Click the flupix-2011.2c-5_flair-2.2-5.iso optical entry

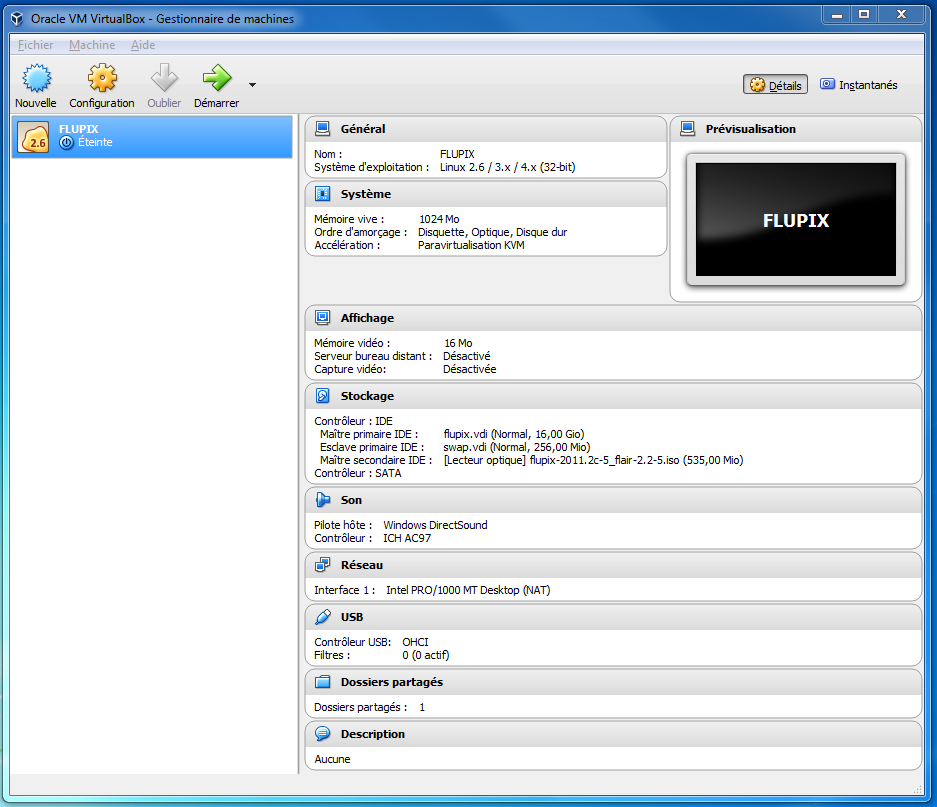click(593, 460)
